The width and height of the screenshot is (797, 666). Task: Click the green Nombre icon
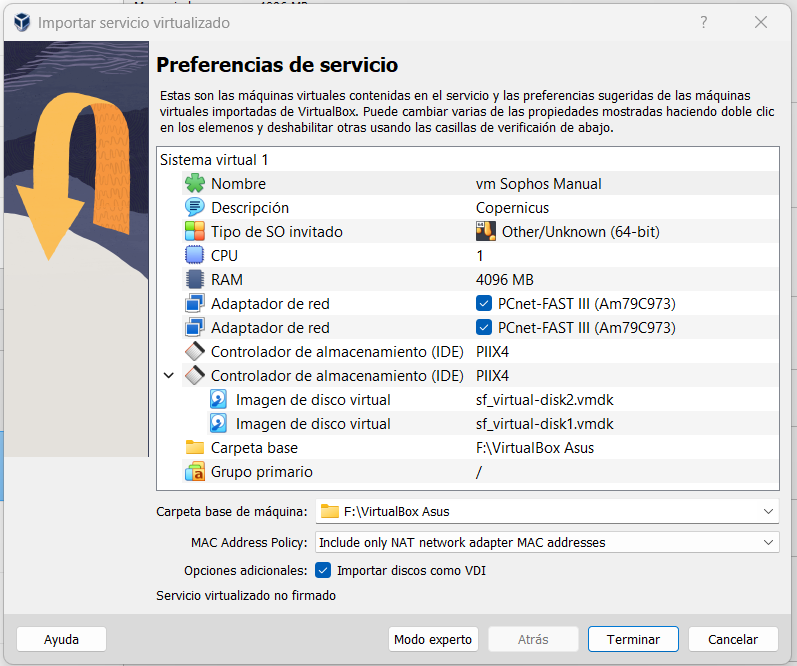point(194,184)
